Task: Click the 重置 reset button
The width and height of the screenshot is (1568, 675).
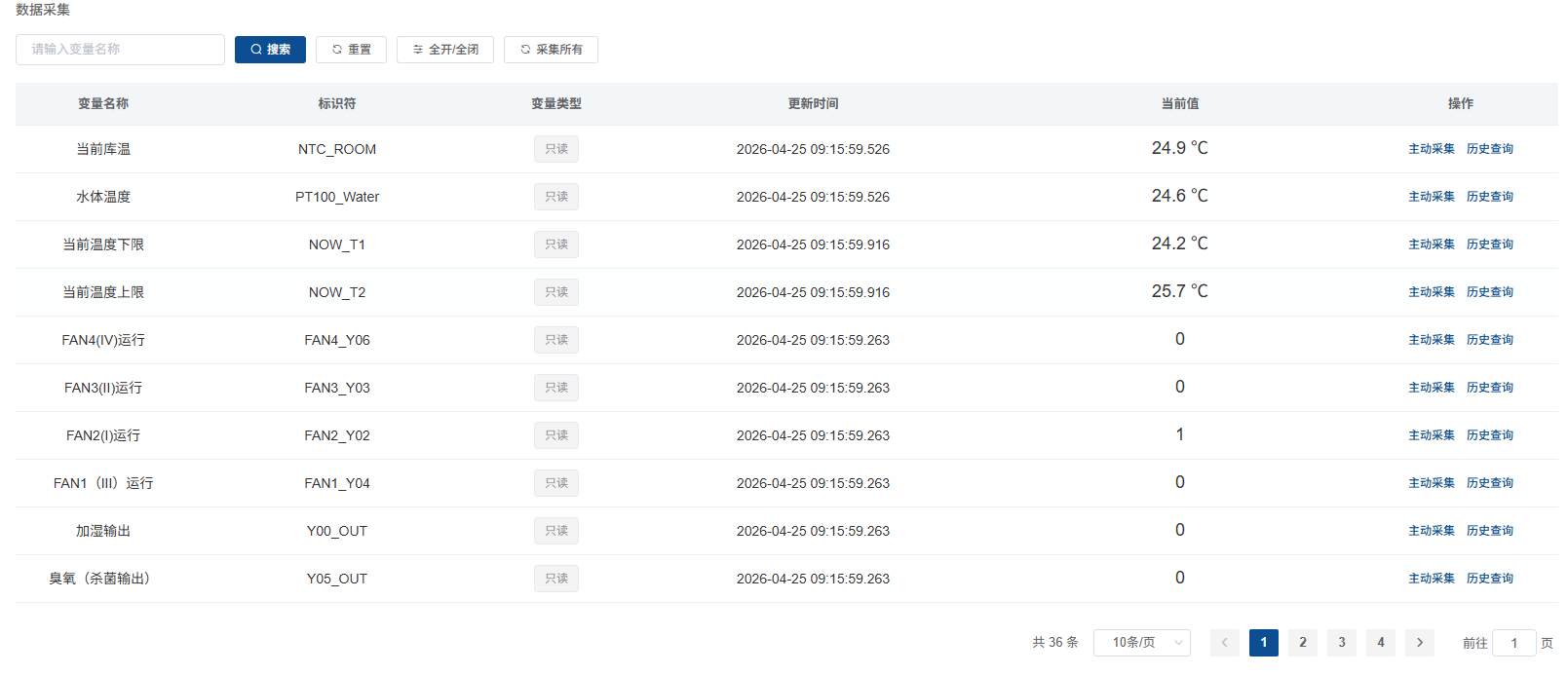Action: 351,50
